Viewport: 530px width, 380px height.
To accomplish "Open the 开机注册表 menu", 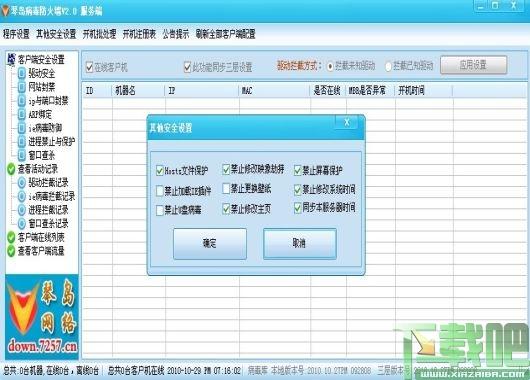I will (139, 34).
